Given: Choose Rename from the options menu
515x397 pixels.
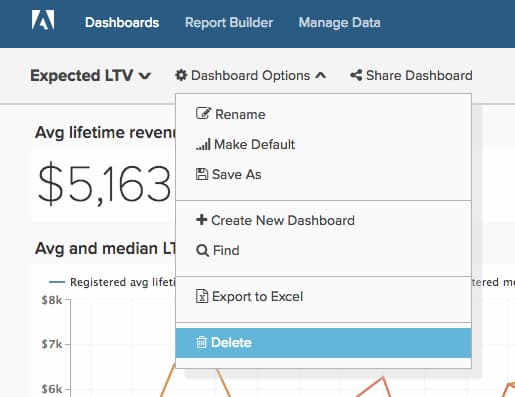Looking at the screenshot, I should pos(323,114).
